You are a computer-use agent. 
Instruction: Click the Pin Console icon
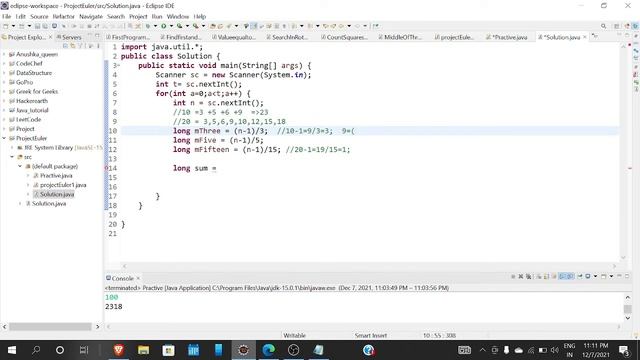tap(580, 276)
